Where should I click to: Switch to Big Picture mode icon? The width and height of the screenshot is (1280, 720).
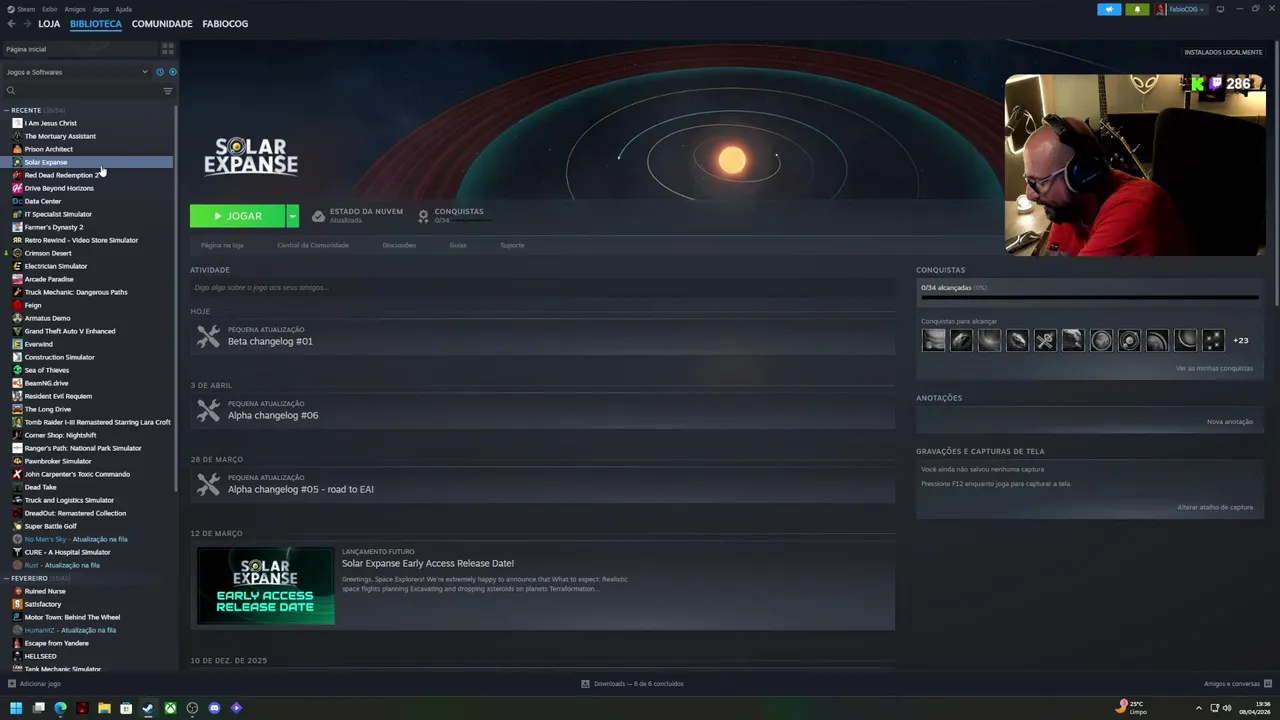[x=1220, y=9]
